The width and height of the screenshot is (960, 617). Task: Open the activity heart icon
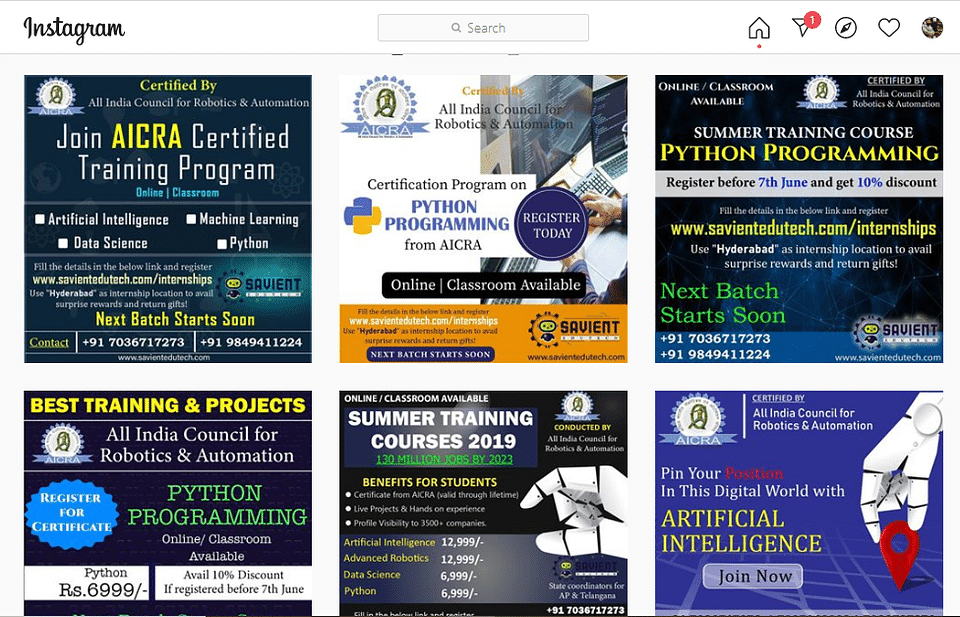[888, 28]
